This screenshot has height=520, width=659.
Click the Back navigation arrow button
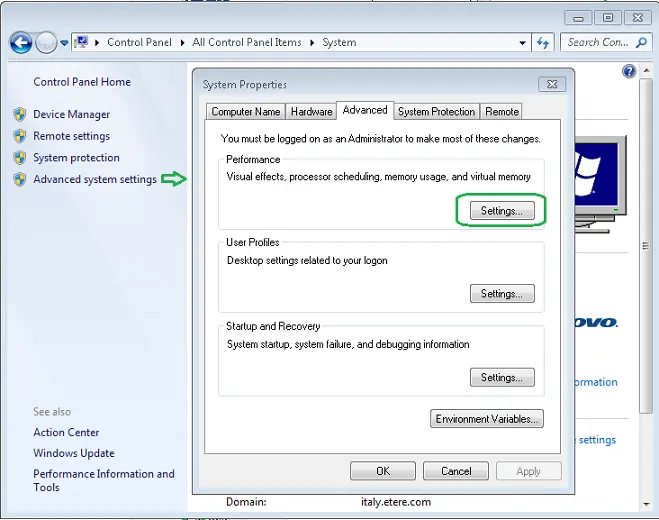pos(20,43)
